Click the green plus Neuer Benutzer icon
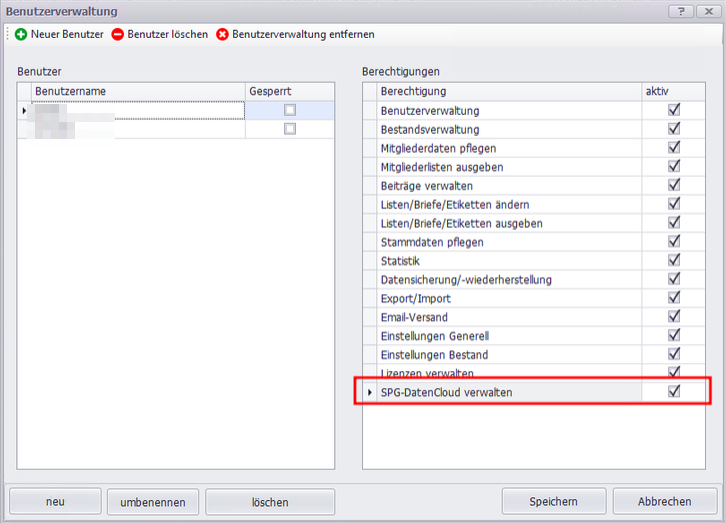 tap(21, 34)
